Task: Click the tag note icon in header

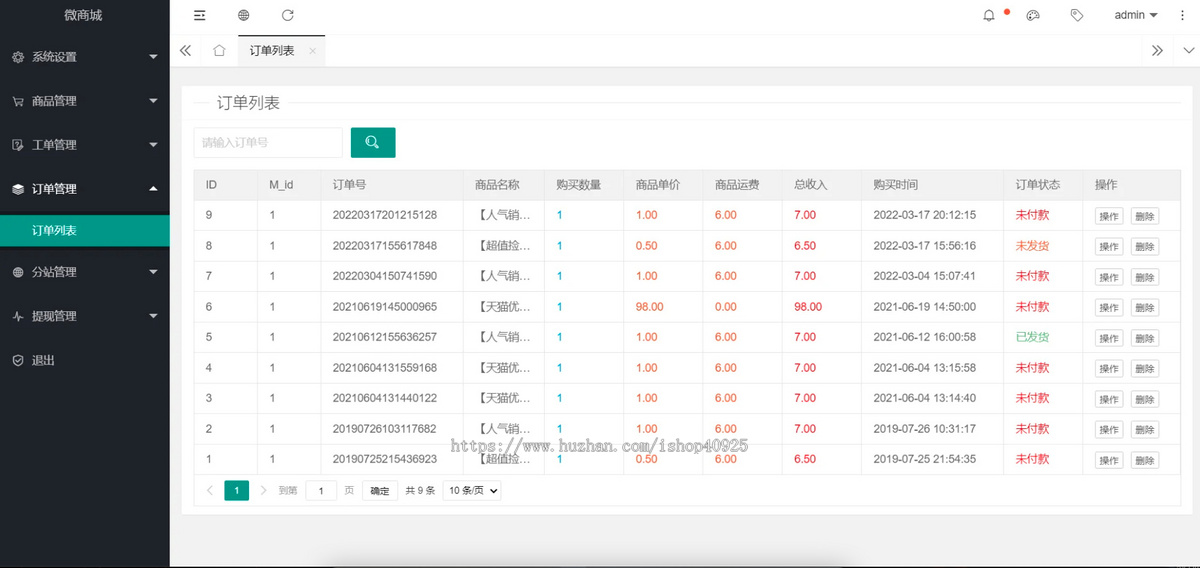Action: (x=1077, y=15)
